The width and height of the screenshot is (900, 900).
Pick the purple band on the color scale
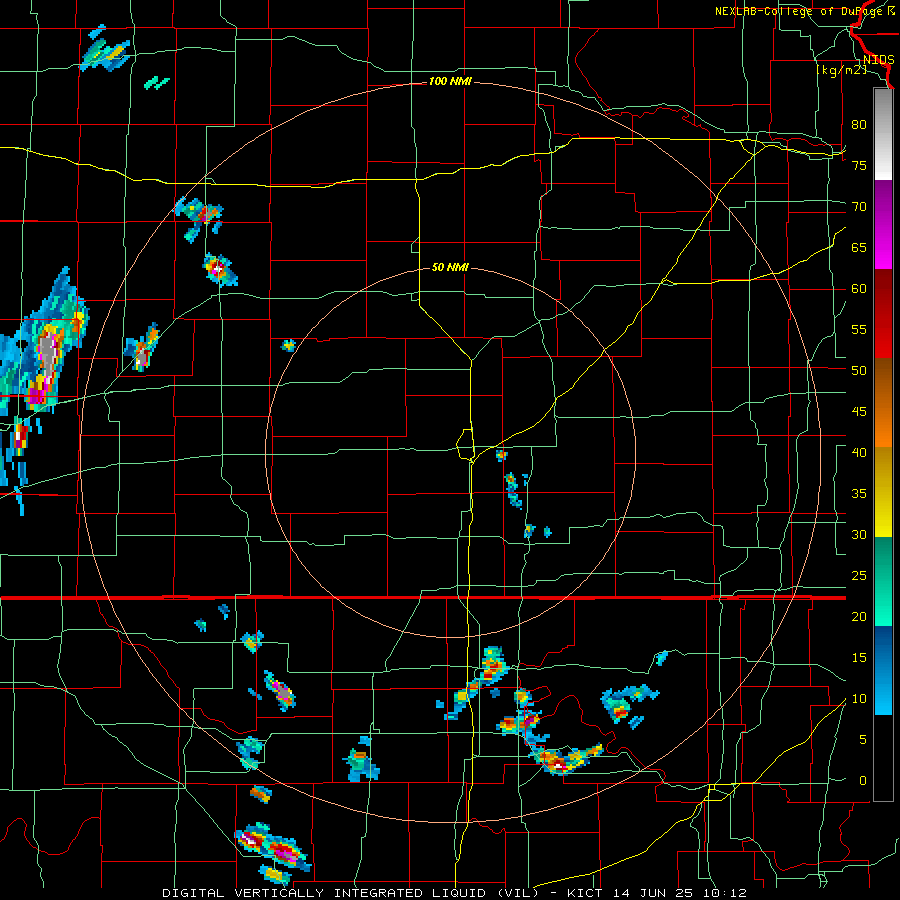pos(883,203)
